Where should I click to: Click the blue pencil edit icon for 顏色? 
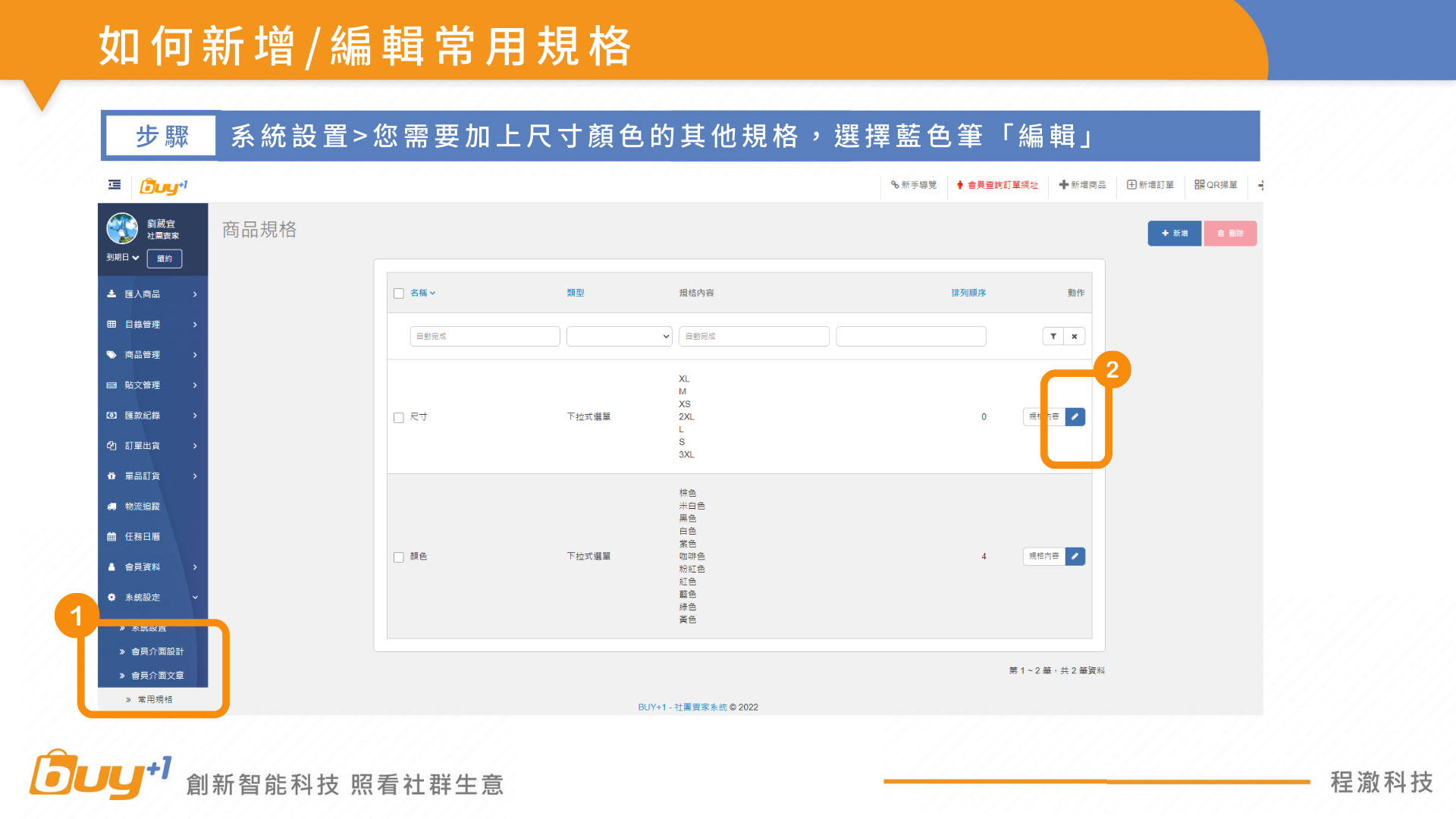pyautogui.click(x=1075, y=556)
